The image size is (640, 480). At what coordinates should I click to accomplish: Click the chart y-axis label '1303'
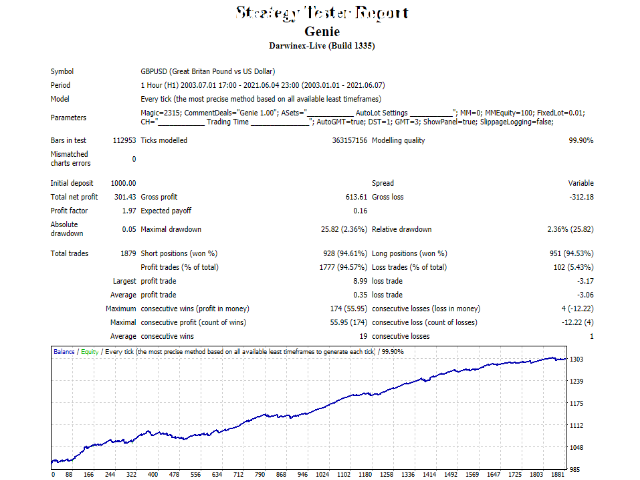pyautogui.click(x=576, y=360)
